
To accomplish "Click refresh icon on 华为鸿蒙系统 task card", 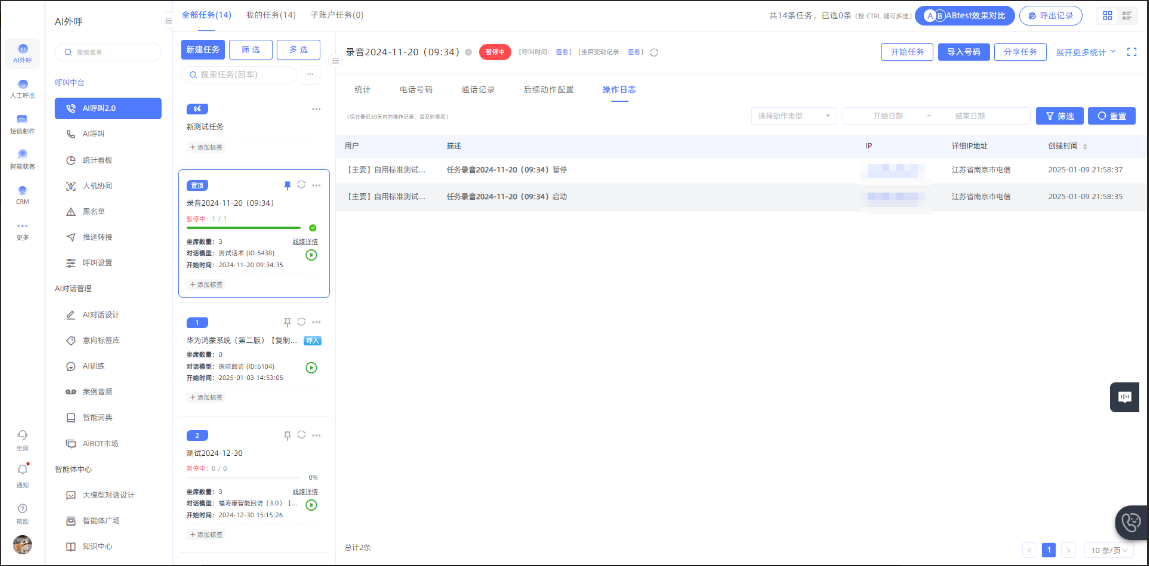I will [301, 322].
